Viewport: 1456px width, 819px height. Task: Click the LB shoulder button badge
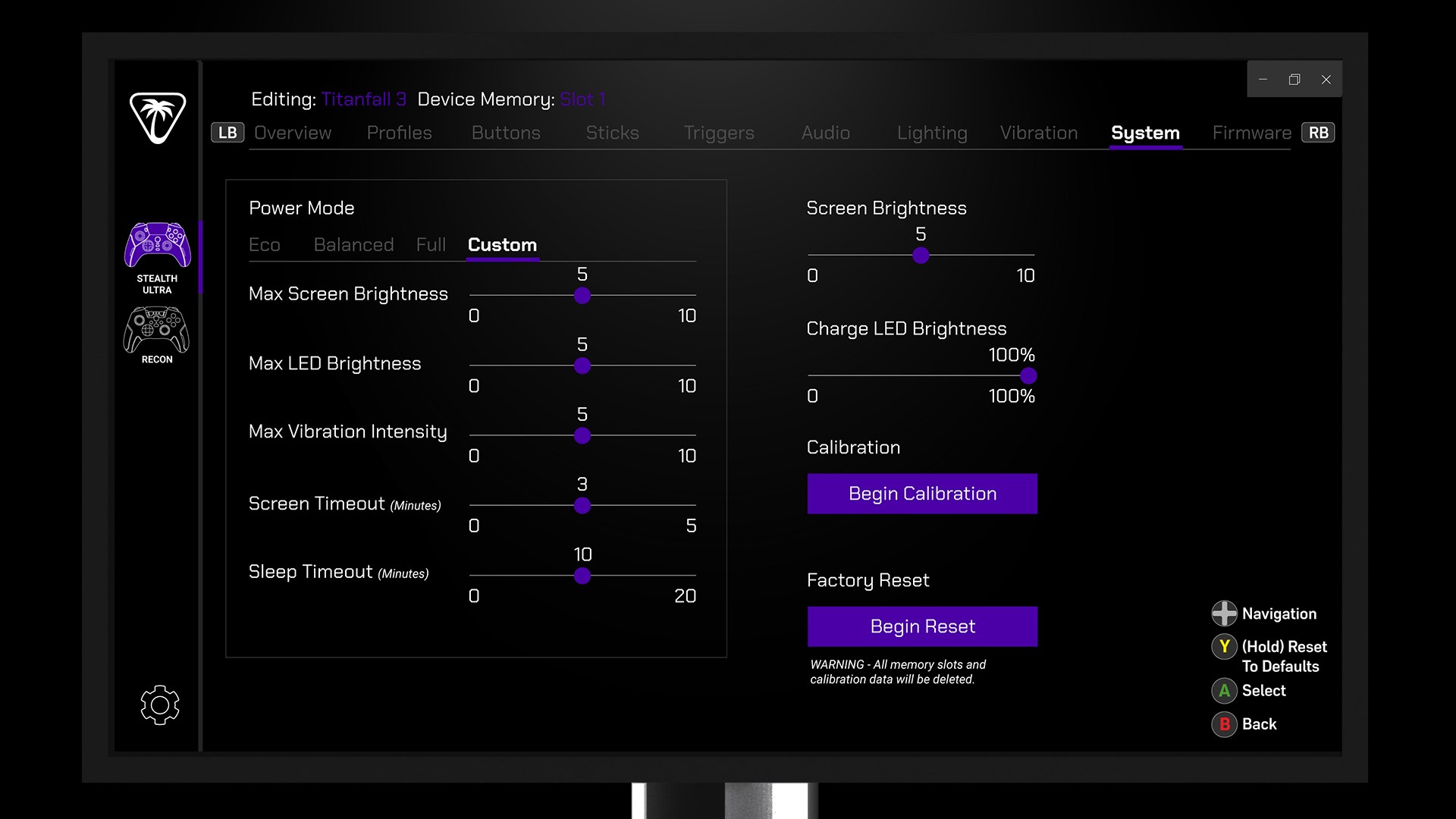point(227,132)
